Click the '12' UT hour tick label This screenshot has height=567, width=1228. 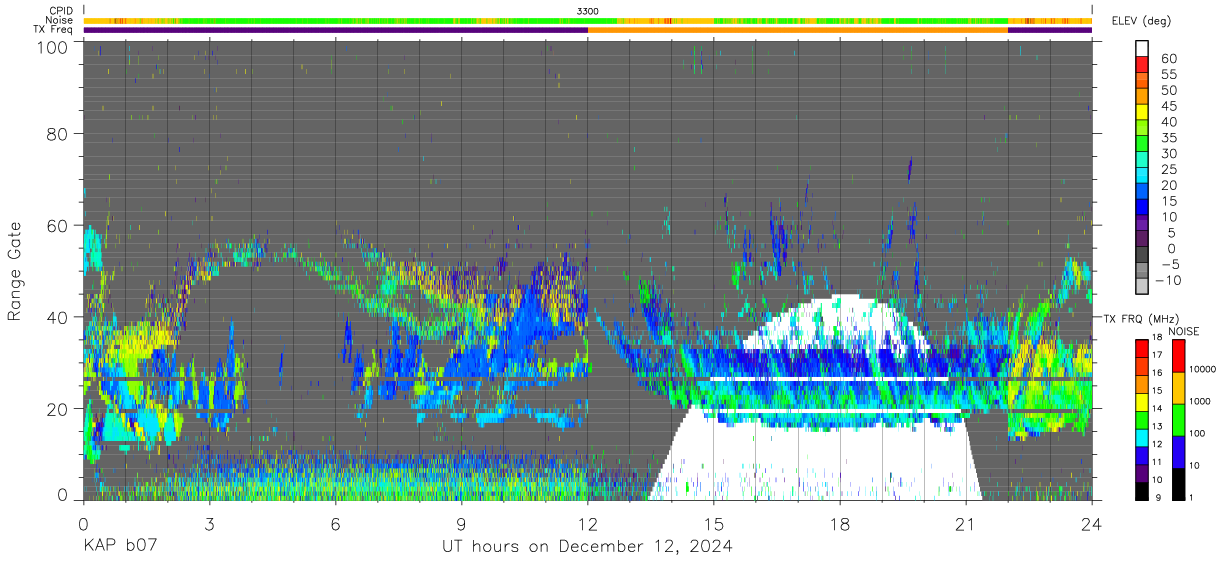pos(588,522)
